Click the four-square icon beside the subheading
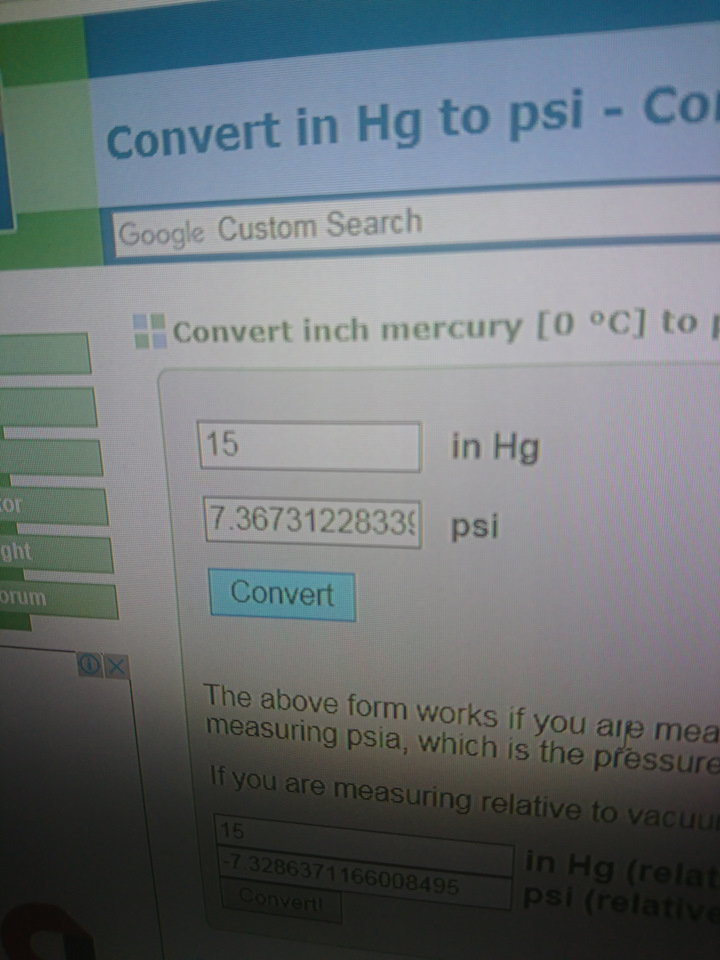This screenshot has width=720, height=960. click(x=150, y=331)
